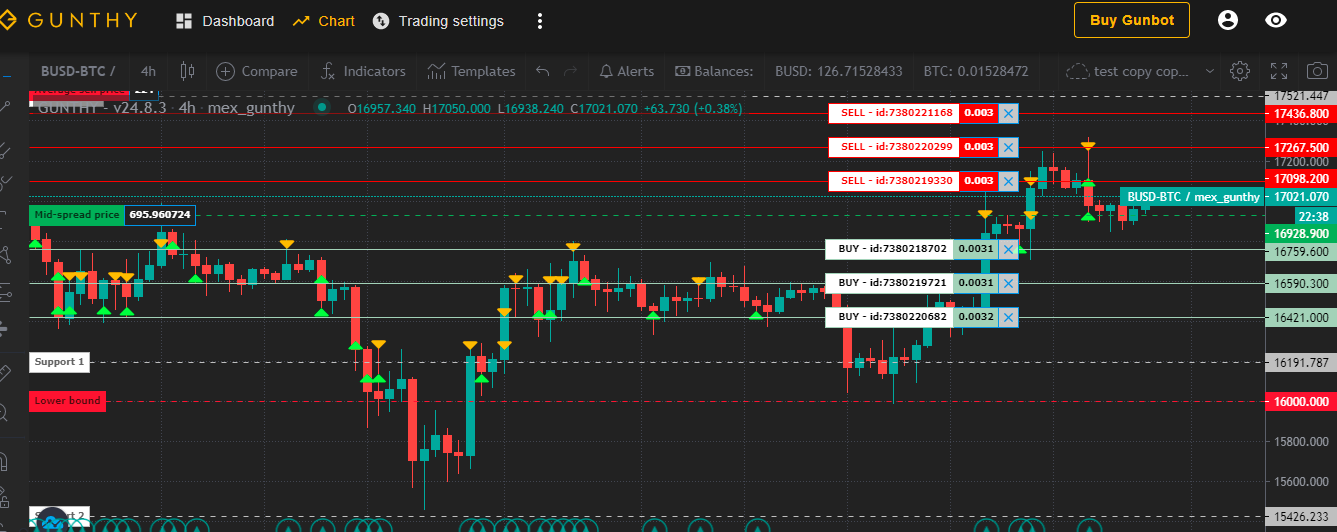Cancel SELL order id:7380221168
This screenshot has height=532, width=1337.
[x=1008, y=113]
